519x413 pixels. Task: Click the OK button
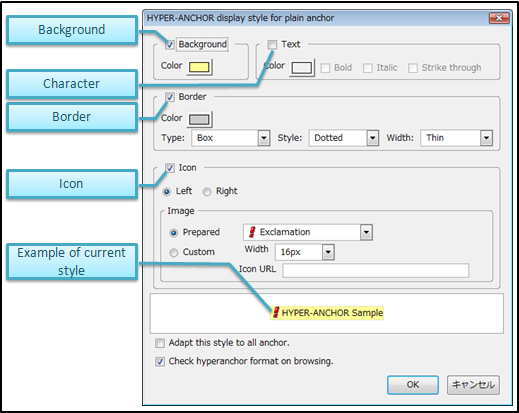coord(413,385)
